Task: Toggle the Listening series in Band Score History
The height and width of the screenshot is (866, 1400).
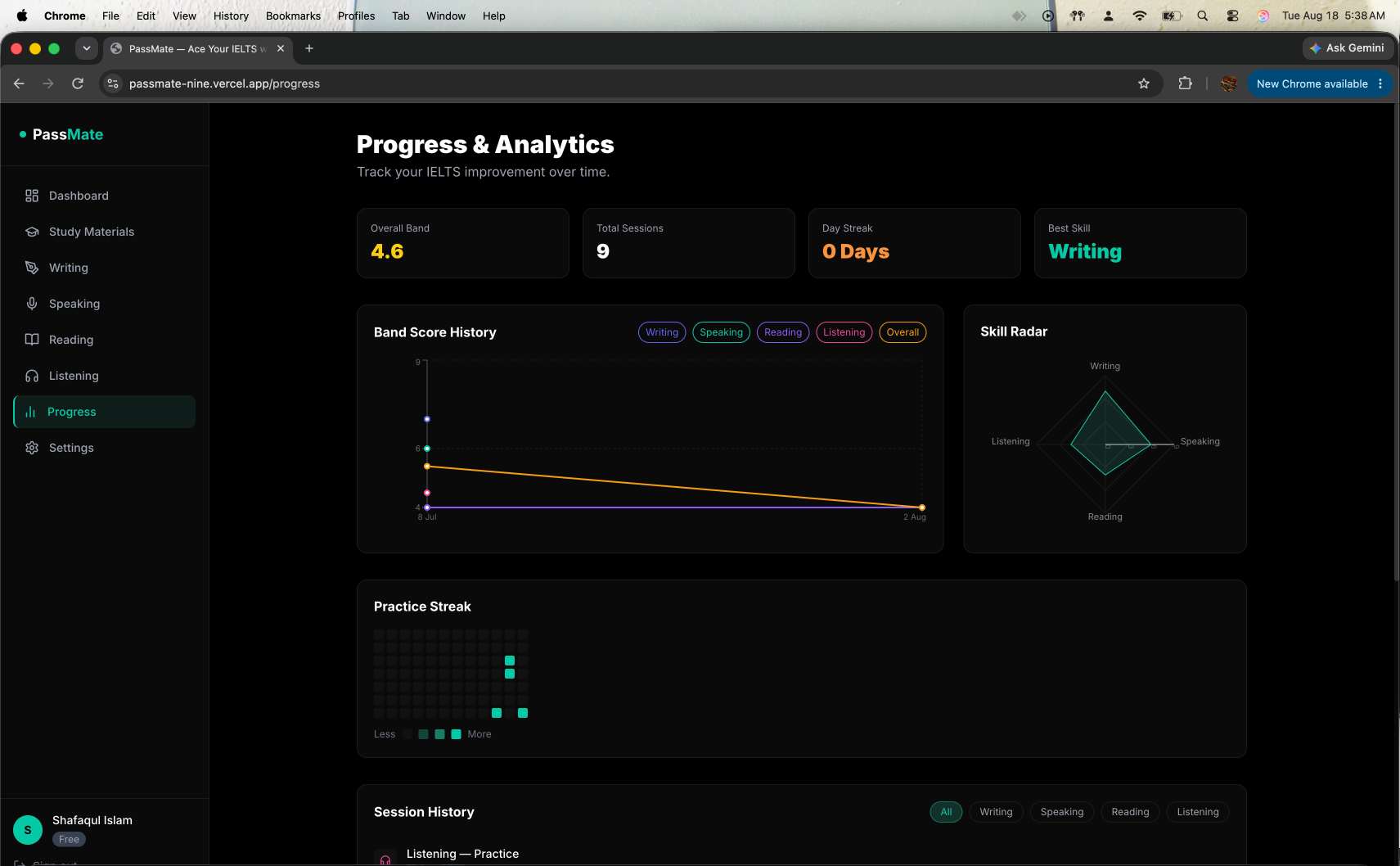Action: pyautogui.click(x=844, y=332)
